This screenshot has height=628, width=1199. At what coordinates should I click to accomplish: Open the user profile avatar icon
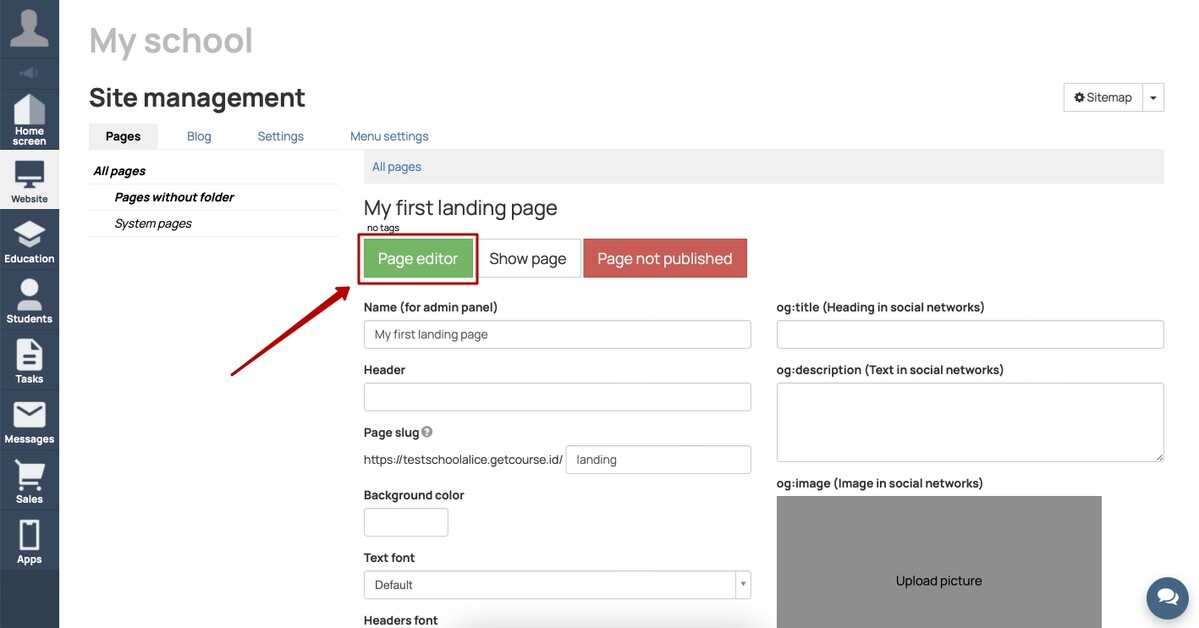(x=29, y=28)
